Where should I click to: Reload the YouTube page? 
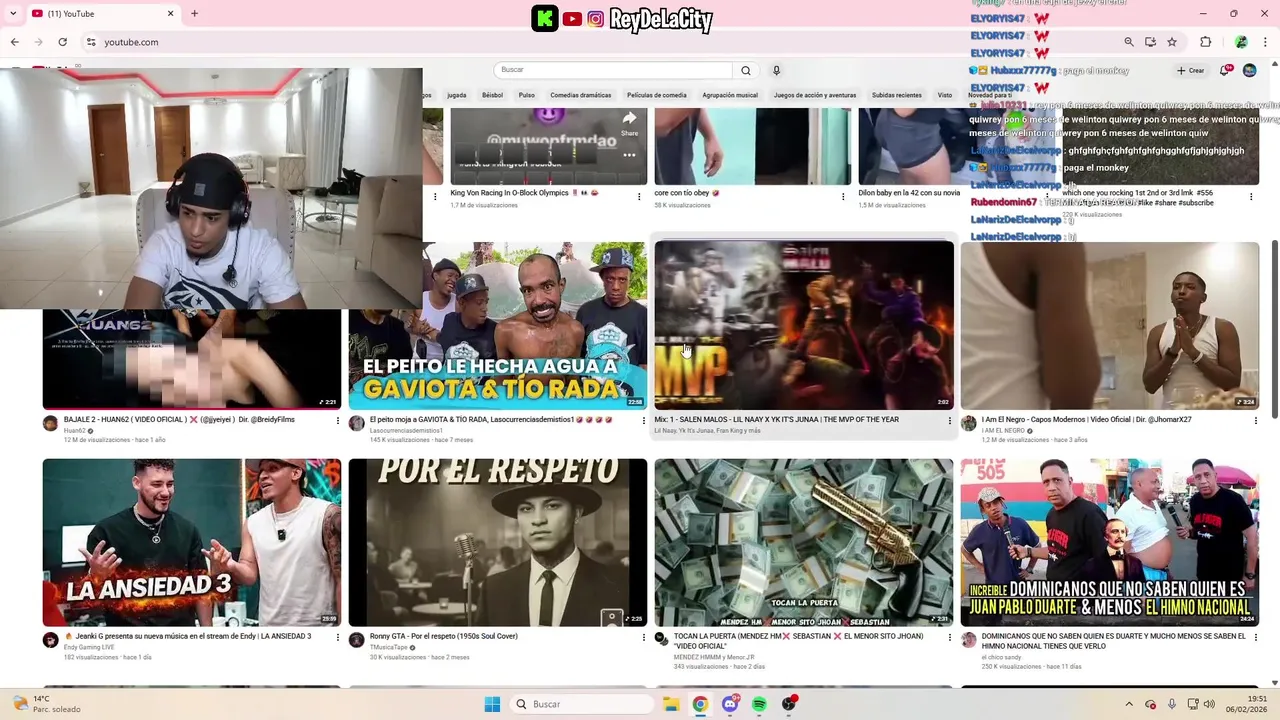(x=62, y=42)
